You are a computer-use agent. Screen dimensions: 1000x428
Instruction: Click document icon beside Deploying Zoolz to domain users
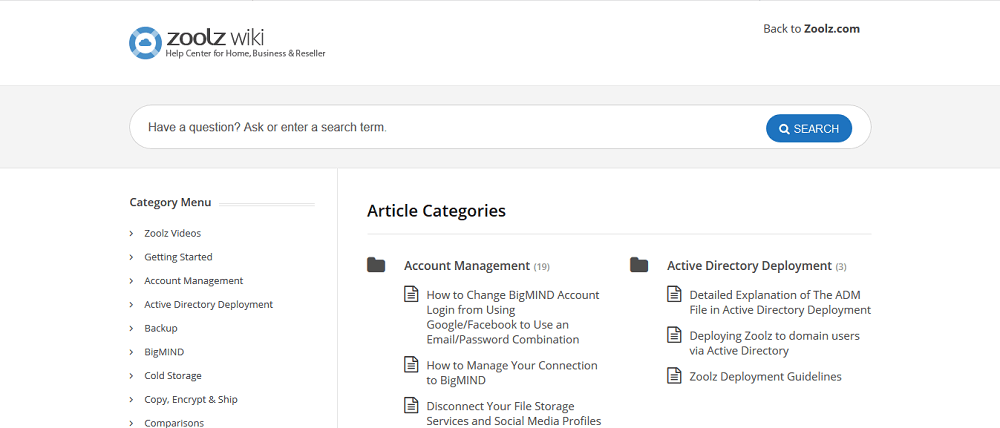point(674,335)
